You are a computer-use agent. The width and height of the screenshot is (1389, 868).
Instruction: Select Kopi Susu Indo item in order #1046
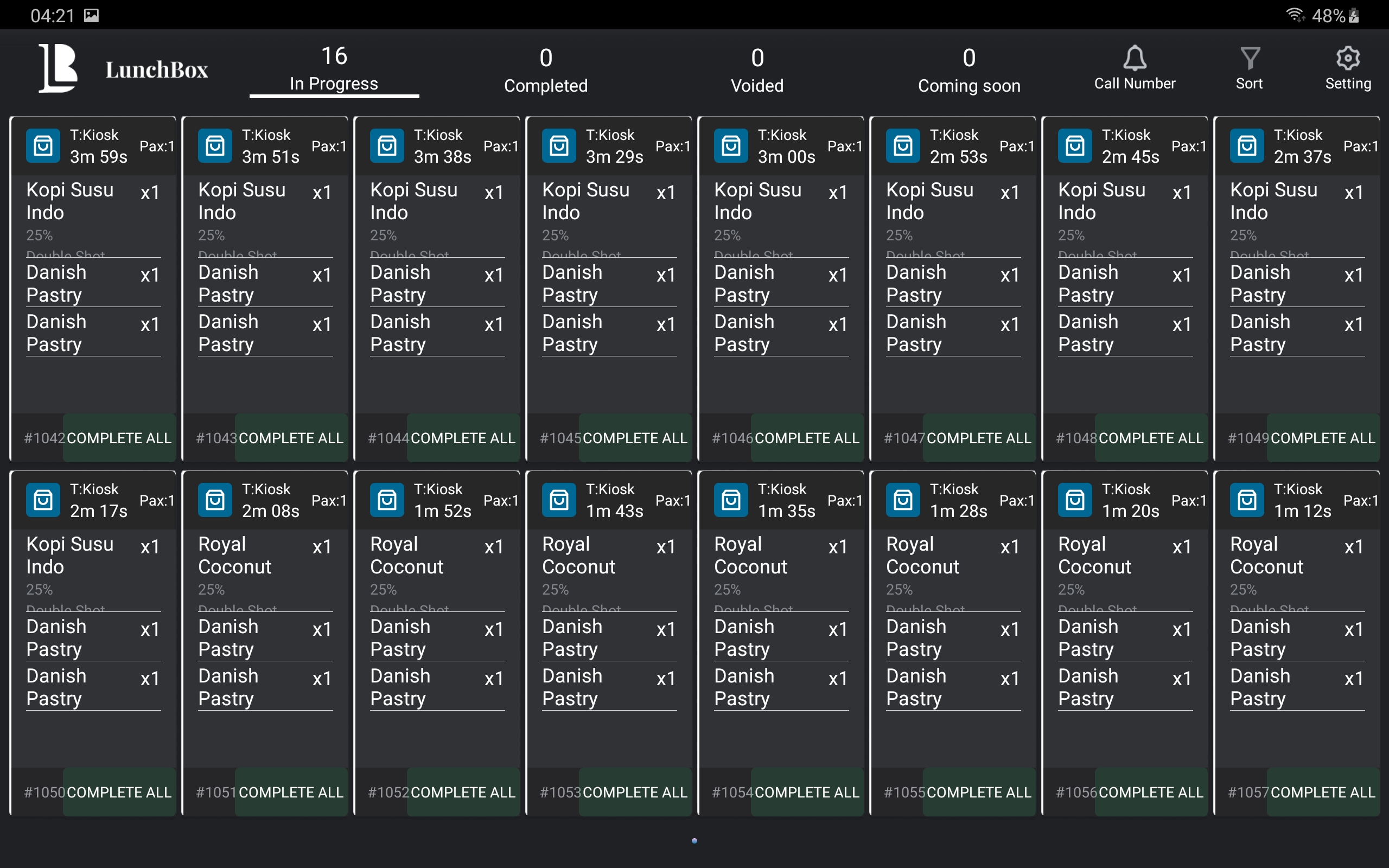point(757,201)
